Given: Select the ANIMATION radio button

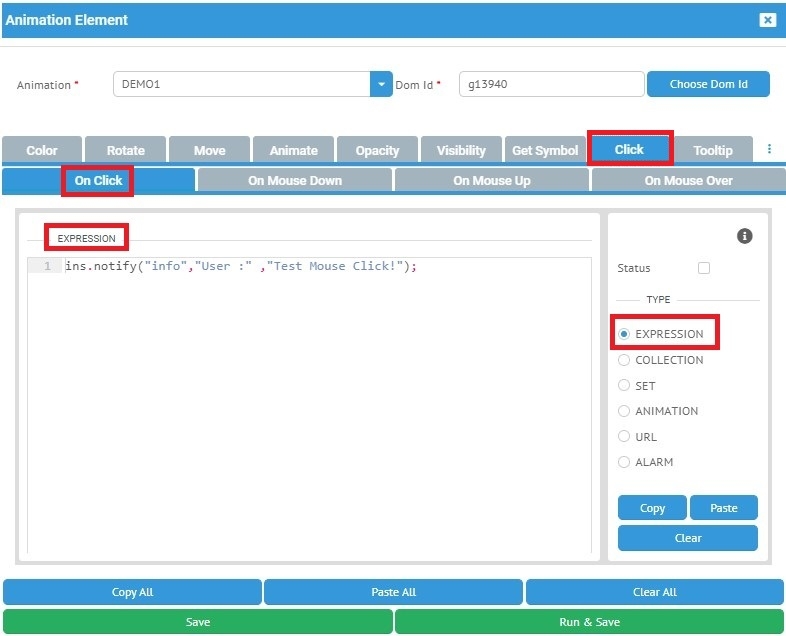Looking at the screenshot, I should click(625, 411).
